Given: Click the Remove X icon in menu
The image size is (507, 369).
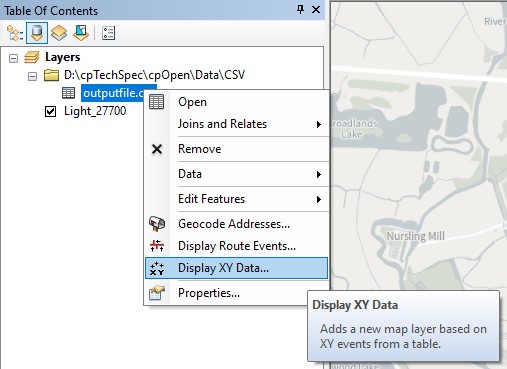Looking at the screenshot, I should (x=157, y=149).
